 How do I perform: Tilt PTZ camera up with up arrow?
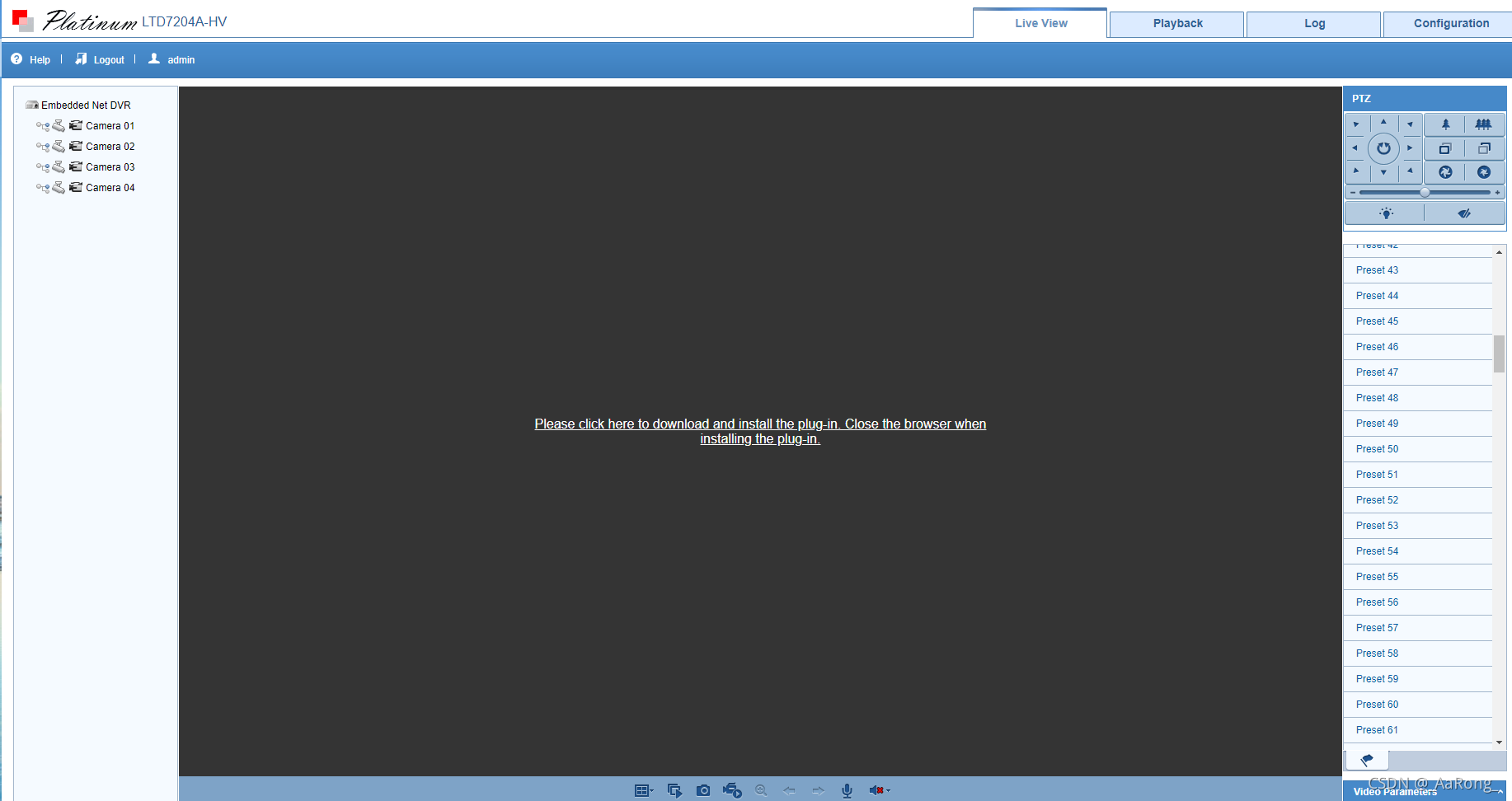pos(1383,124)
